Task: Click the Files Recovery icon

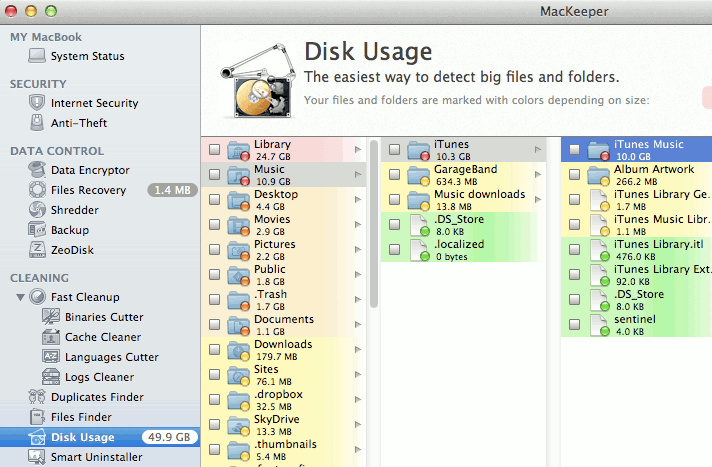Action: (x=37, y=190)
